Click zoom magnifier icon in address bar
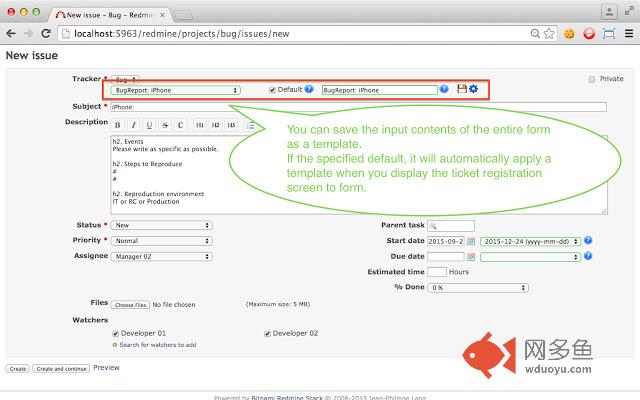The height and width of the screenshot is (400, 640). 535,33
